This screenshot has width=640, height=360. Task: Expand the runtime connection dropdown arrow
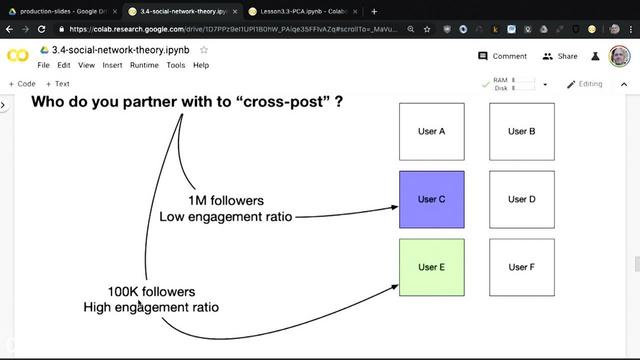pyautogui.click(x=545, y=84)
